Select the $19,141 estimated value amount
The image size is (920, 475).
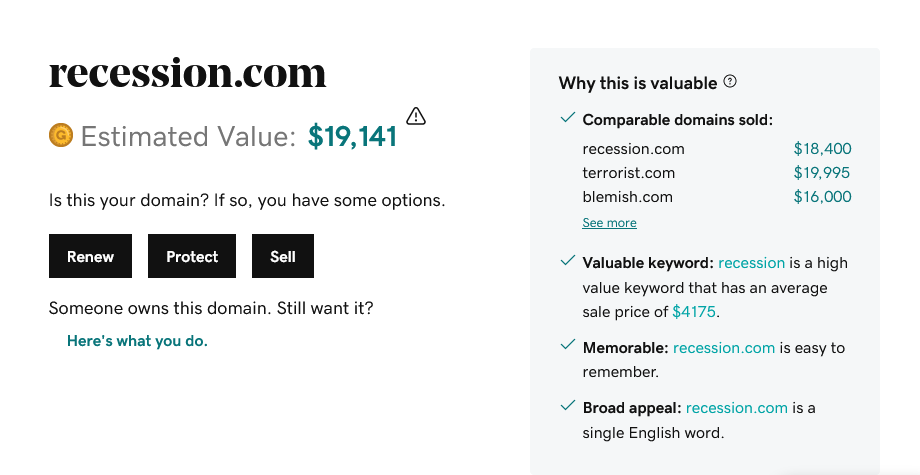pyautogui.click(x=353, y=136)
